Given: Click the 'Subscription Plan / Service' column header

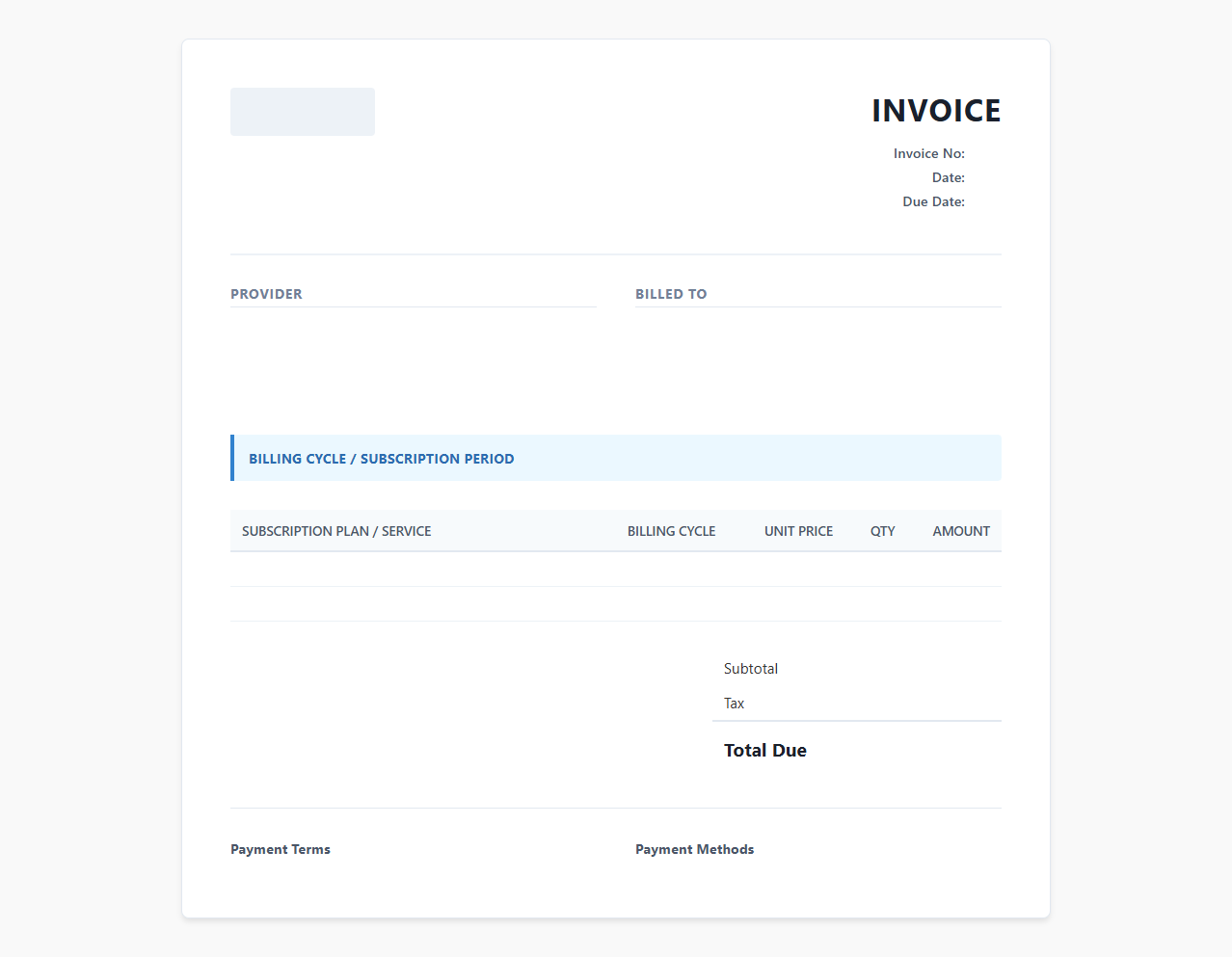Looking at the screenshot, I should coord(336,531).
